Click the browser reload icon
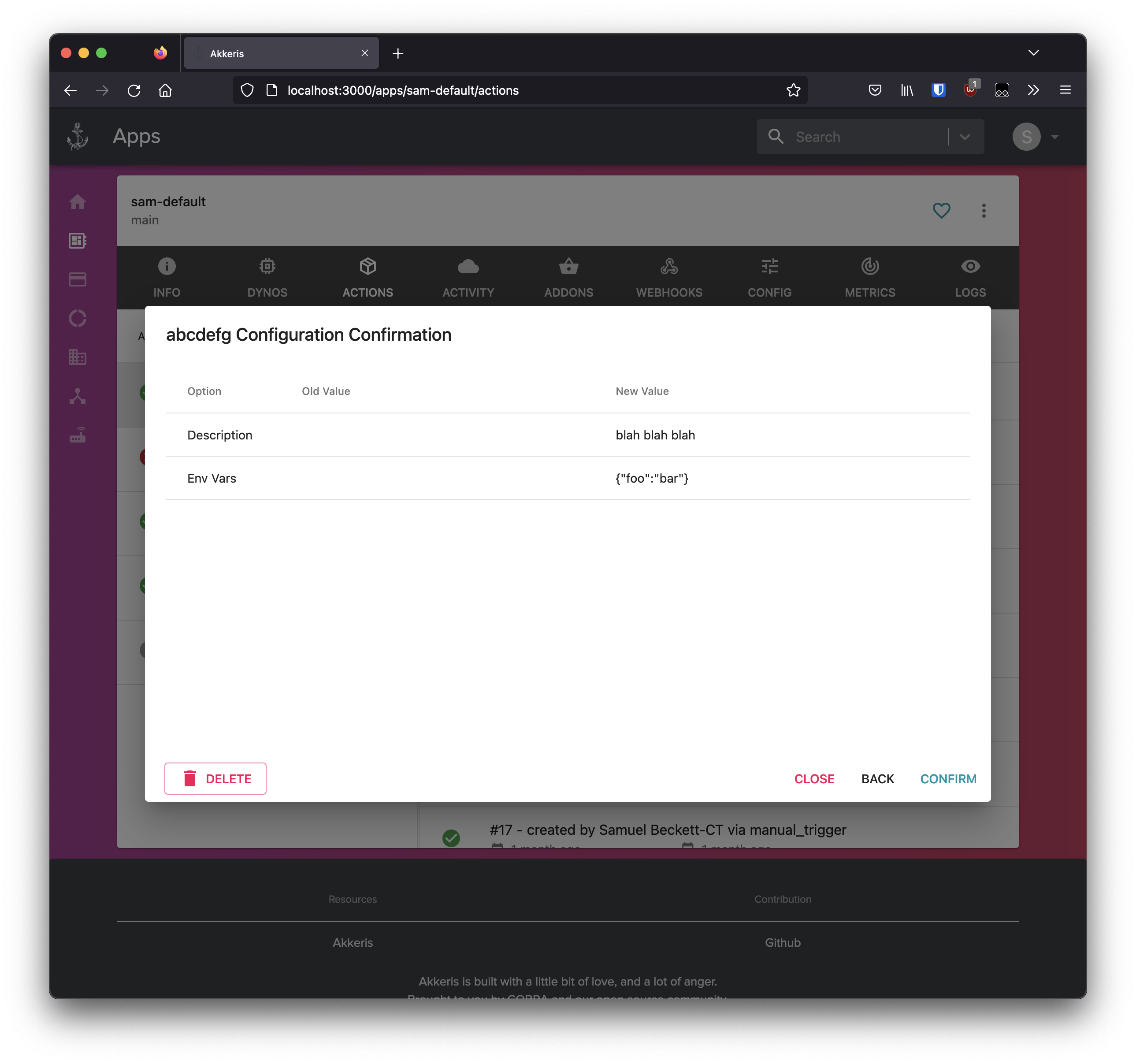This screenshot has height=1064, width=1136. (x=134, y=90)
